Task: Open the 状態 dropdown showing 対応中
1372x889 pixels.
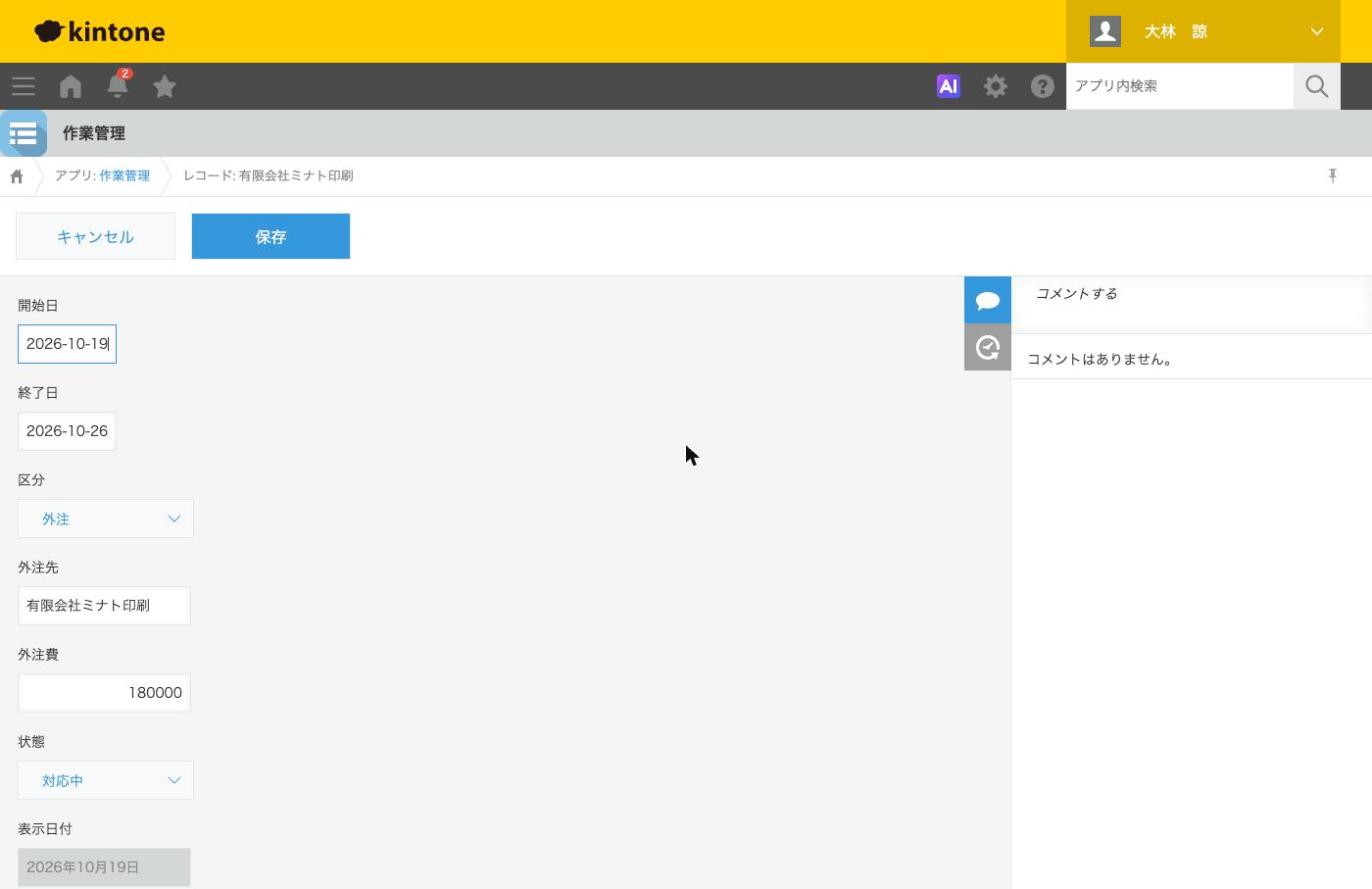Action: pos(106,780)
